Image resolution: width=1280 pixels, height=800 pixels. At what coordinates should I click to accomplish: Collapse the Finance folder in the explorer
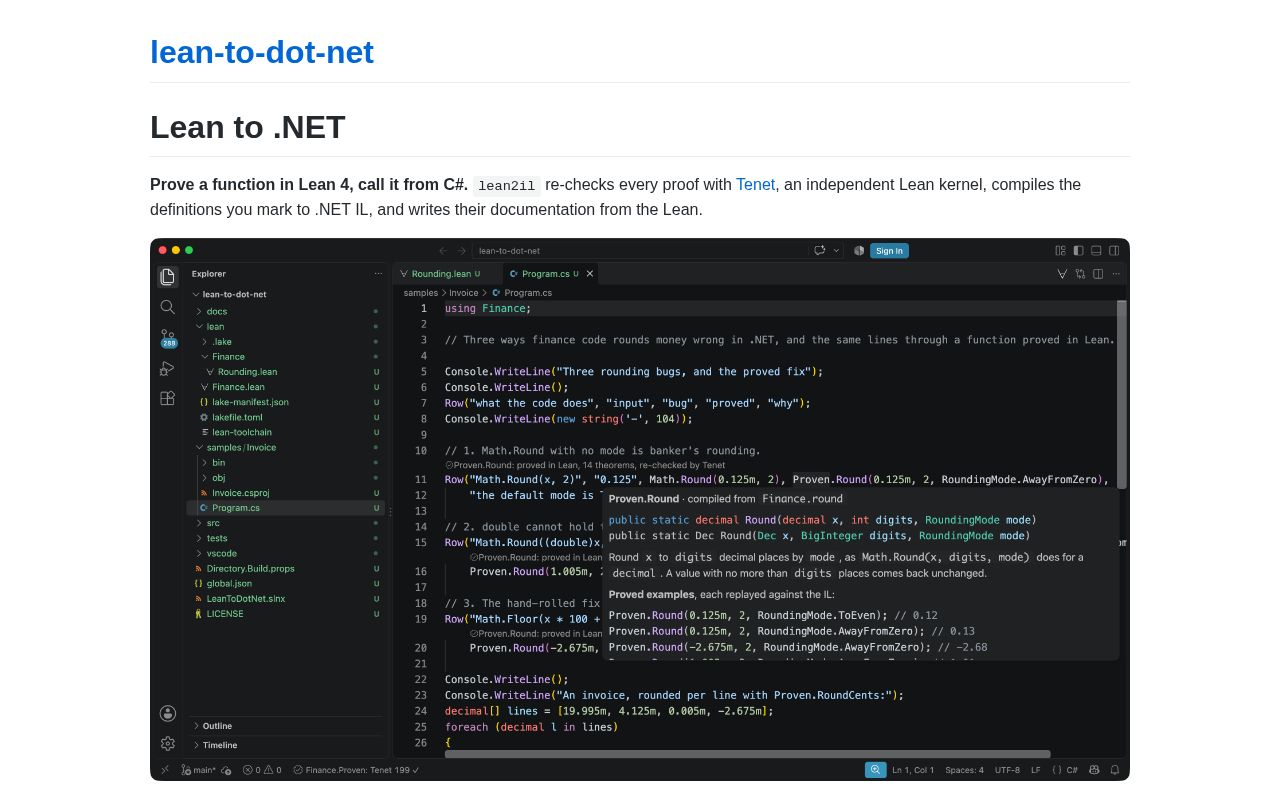coord(286,357)
